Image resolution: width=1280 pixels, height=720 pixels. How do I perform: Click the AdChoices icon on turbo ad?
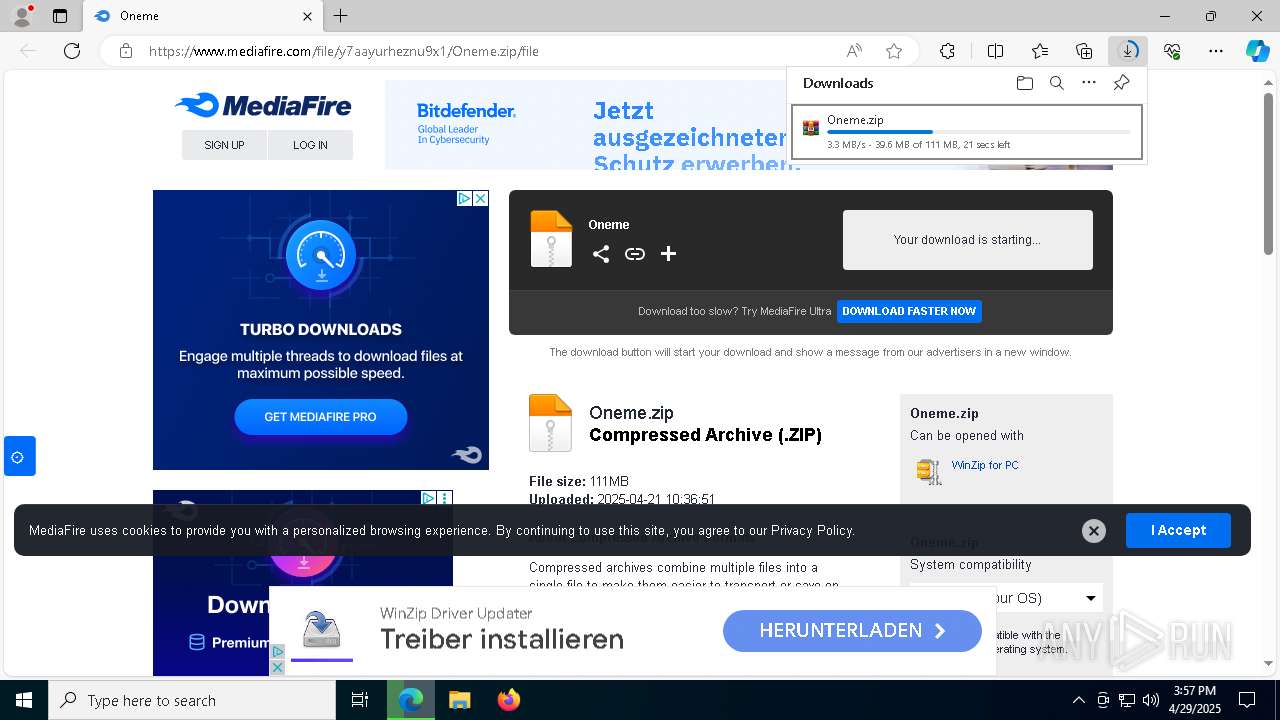[464, 199]
